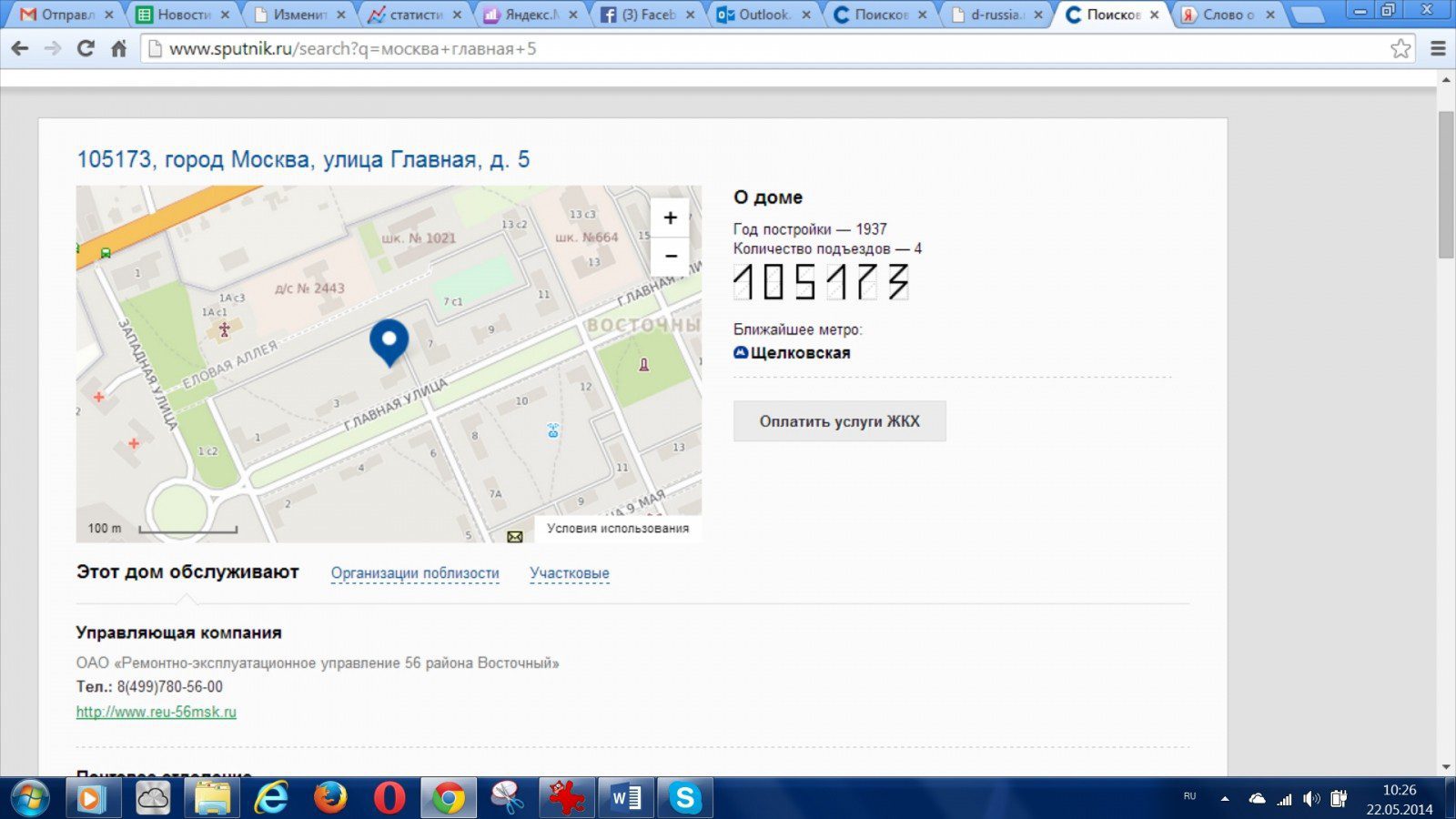Screen dimensions: 1456x819
Task: Click the Оплатить услуги ЖКХ button
Action: [x=840, y=421]
